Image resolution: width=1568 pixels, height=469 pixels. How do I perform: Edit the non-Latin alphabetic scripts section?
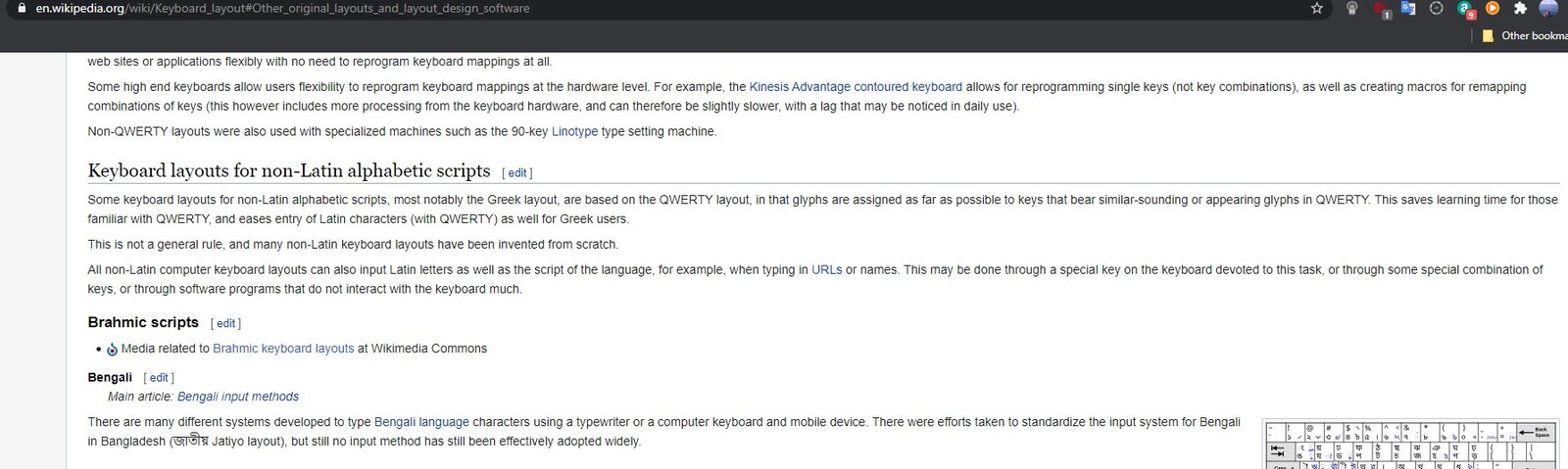pos(517,173)
